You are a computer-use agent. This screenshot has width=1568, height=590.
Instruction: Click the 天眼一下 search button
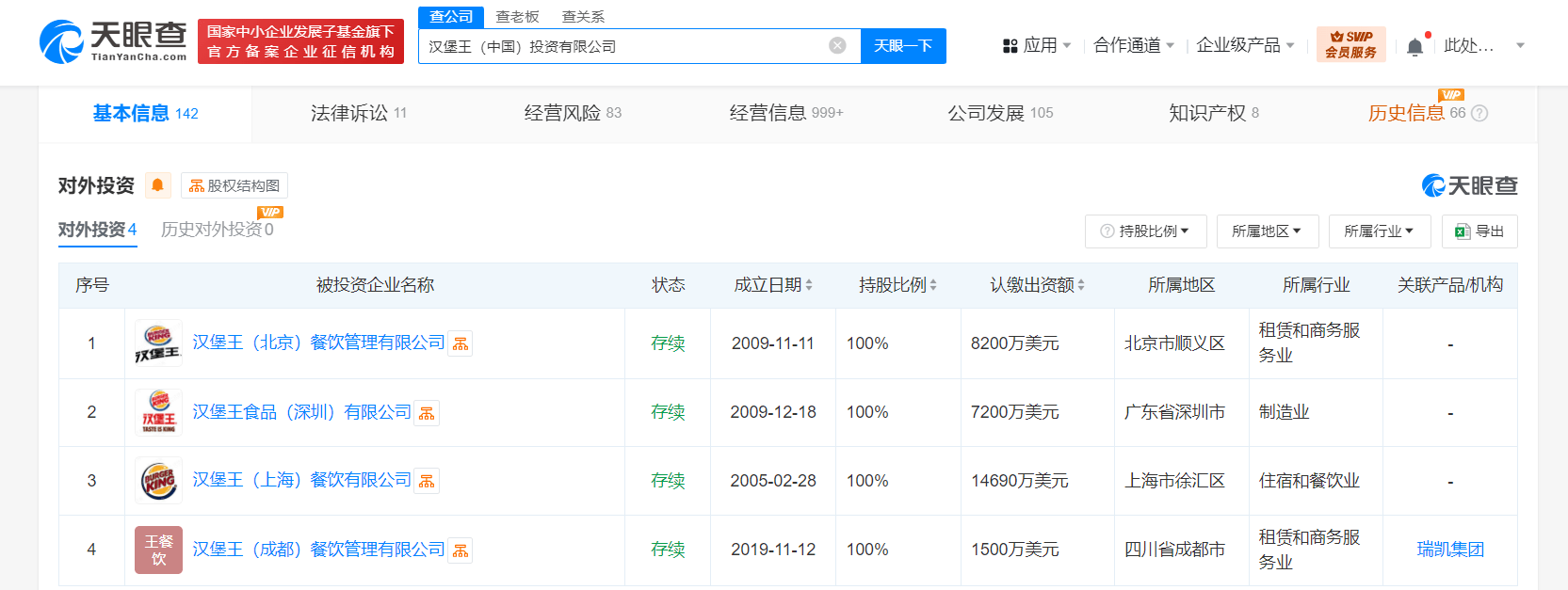903,46
